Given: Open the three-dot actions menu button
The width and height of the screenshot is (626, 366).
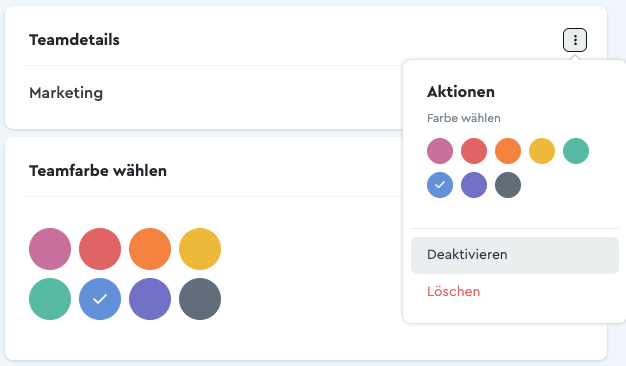Looking at the screenshot, I should tap(575, 40).
